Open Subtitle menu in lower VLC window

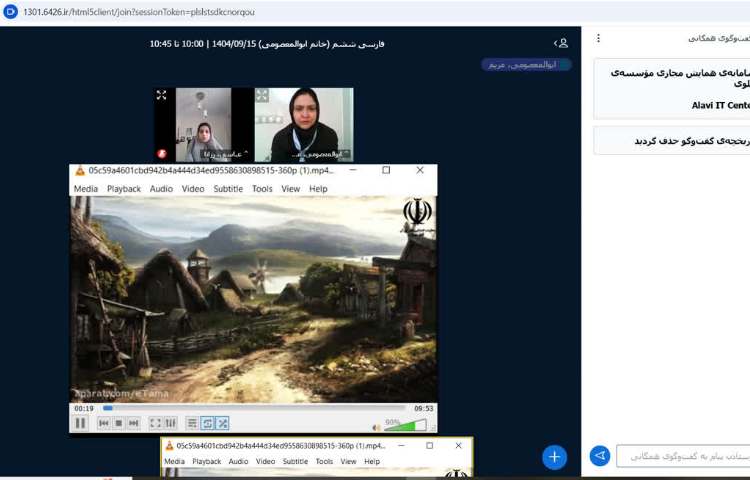tap(295, 461)
